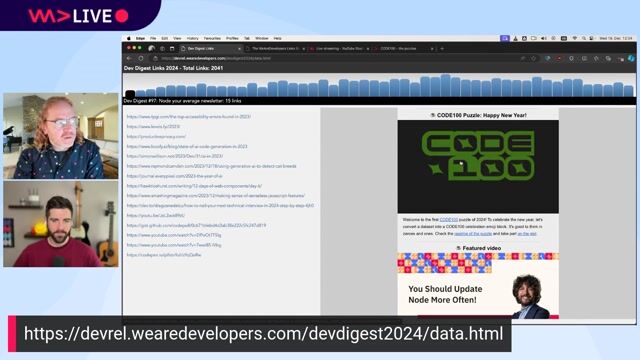Viewport: 640px width, 360px height.
Task: Open the favourites list toolbar icon
Action: 596,58
